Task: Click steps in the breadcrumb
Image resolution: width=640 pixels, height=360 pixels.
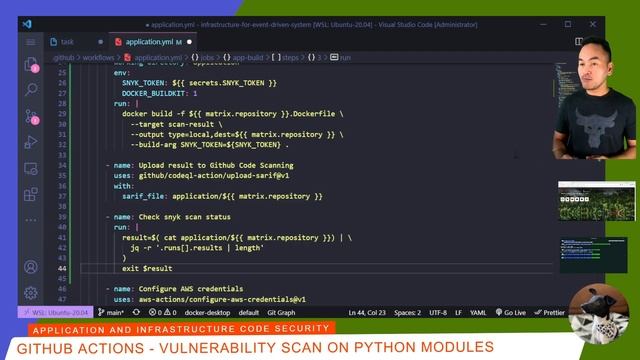Action: [285, 58]
